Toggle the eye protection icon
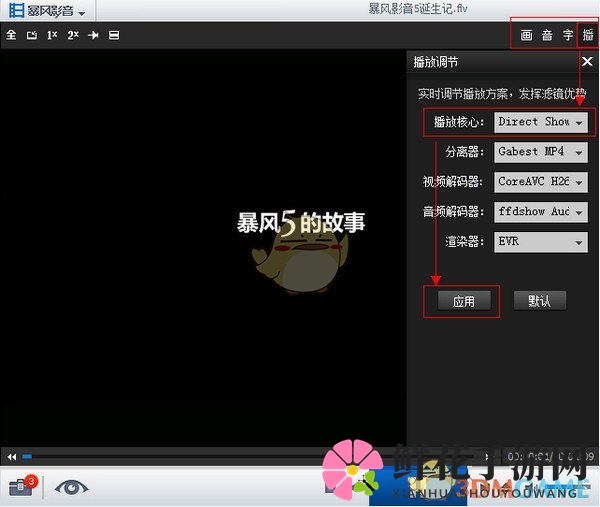Screen dimensions: 600x507 coord(71,487)
